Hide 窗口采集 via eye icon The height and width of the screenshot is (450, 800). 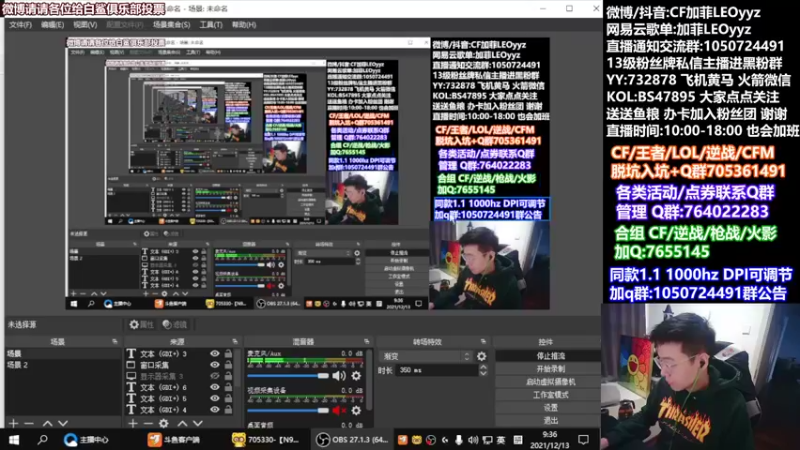click(x=215, y=365)
